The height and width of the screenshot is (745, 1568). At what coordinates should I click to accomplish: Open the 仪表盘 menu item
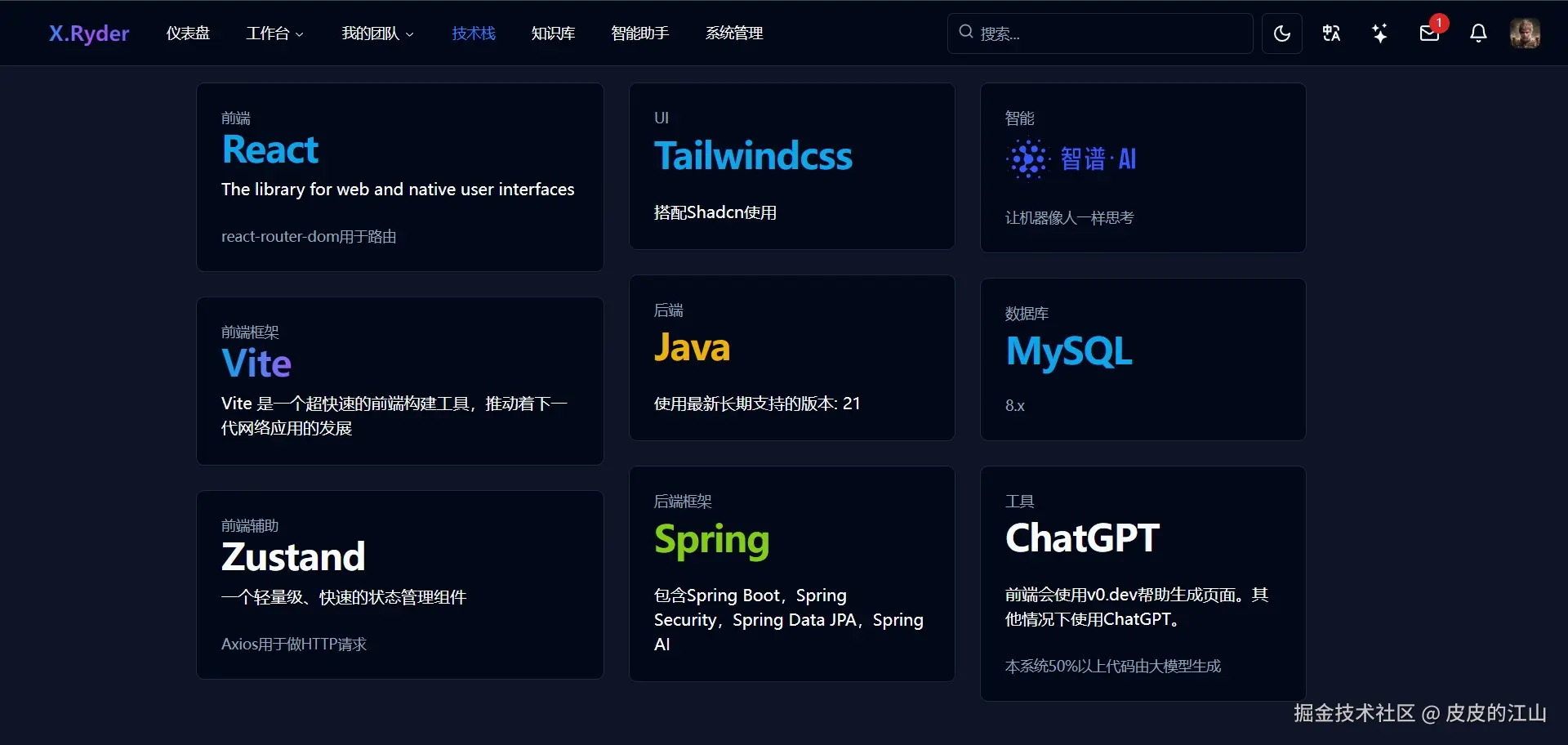[x=188, y=33]
